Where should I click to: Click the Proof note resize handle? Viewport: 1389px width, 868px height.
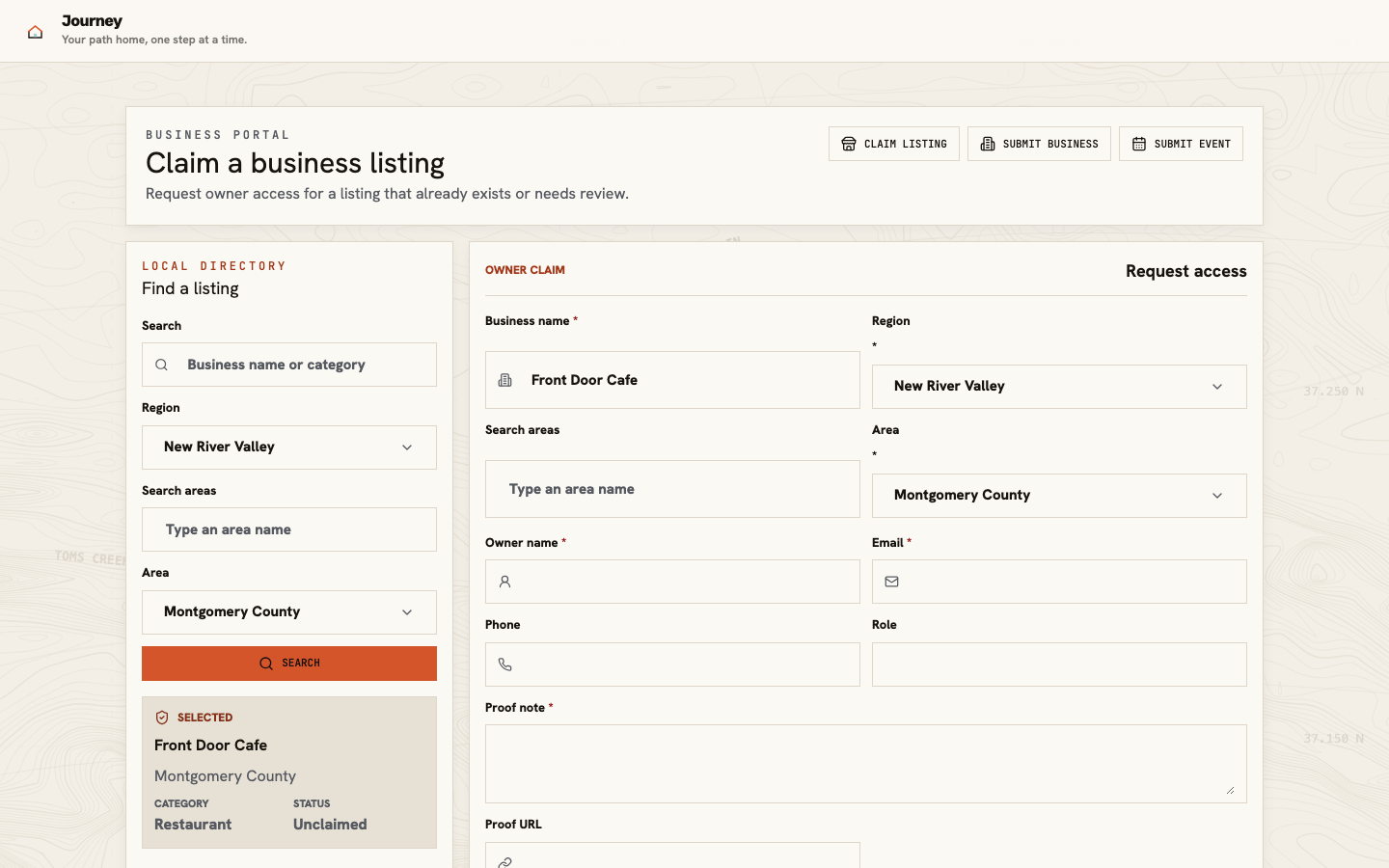coord(1230,790)
